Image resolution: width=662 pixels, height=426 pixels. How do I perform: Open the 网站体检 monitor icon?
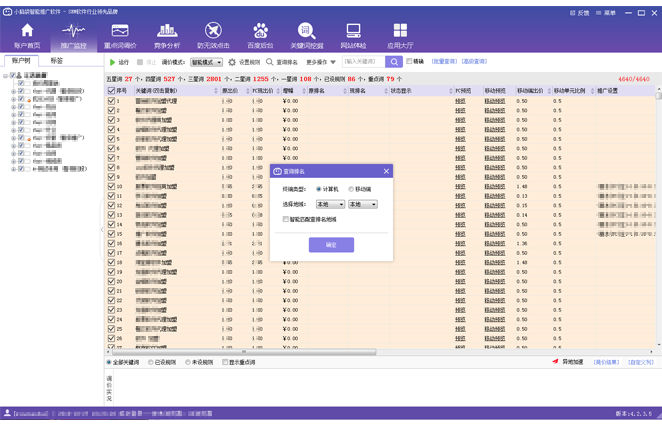[353, 36]
